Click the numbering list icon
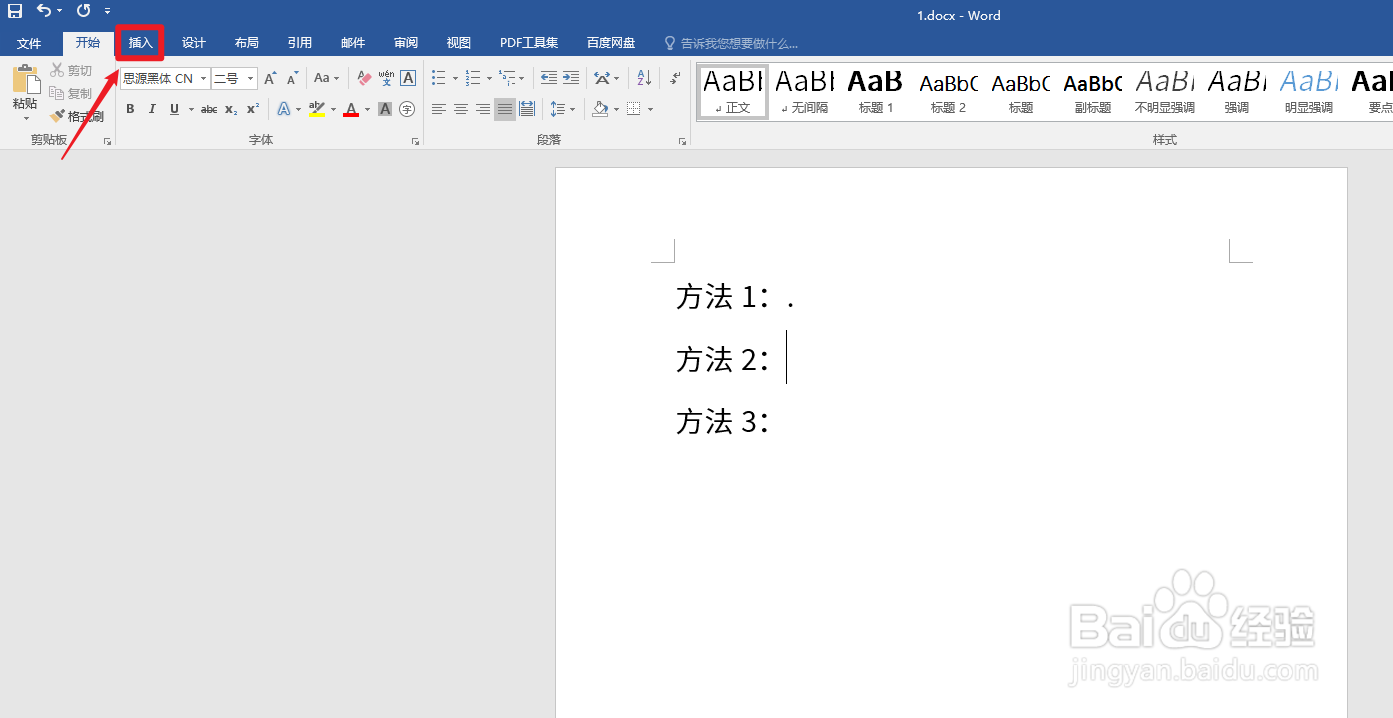The height and width of the screenshot is (718, 1393). (x=473, y=78)
